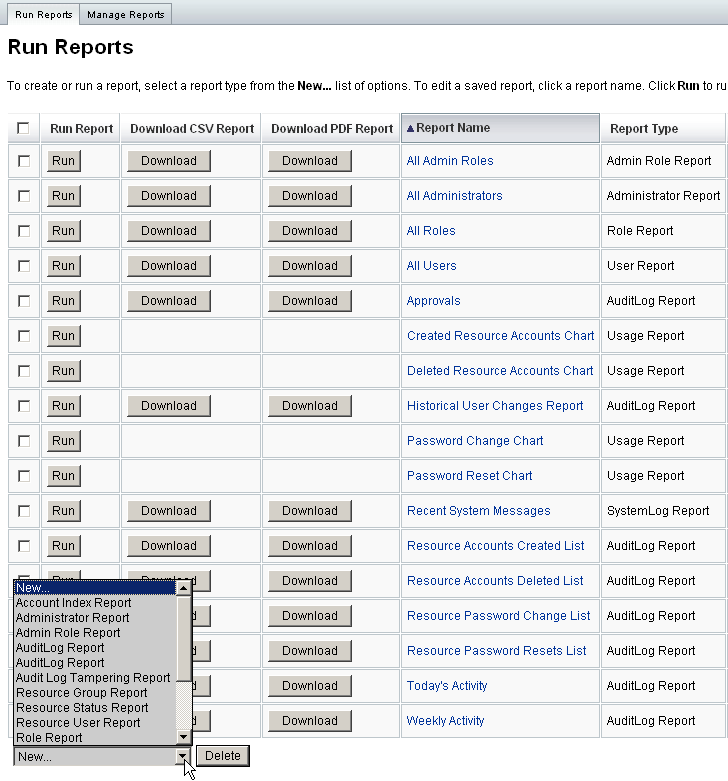Check the box for All Administrators row
The image size is (728, 781).
(x=23, y=196)
